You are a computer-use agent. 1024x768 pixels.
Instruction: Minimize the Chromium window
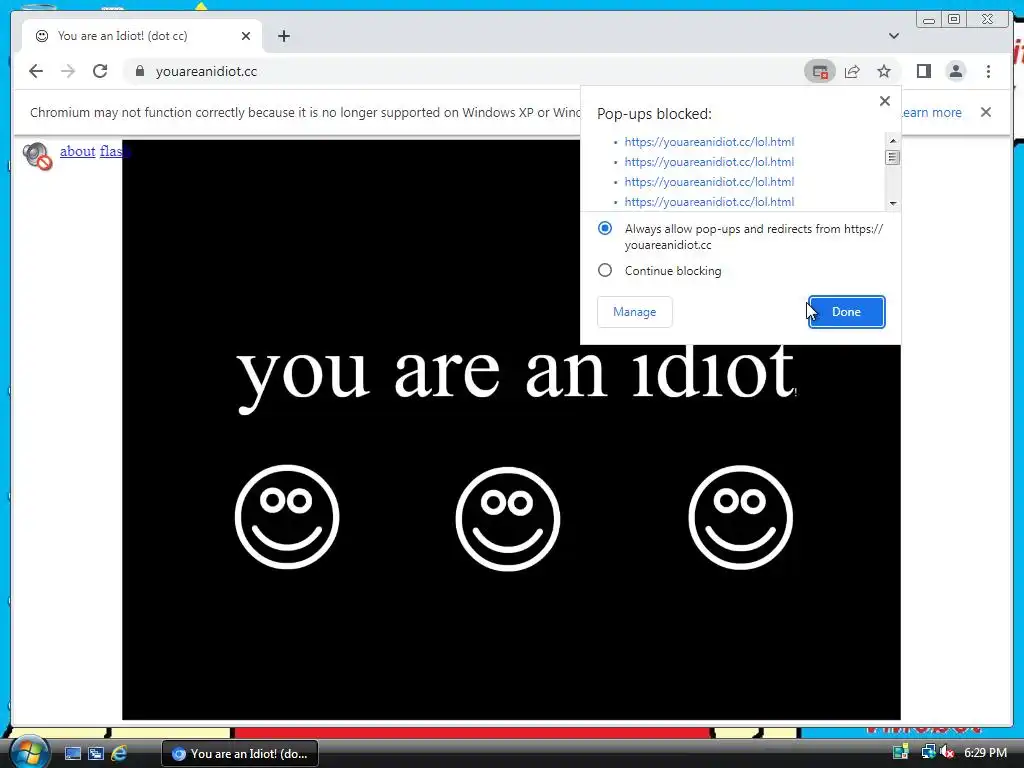point(929,19)
